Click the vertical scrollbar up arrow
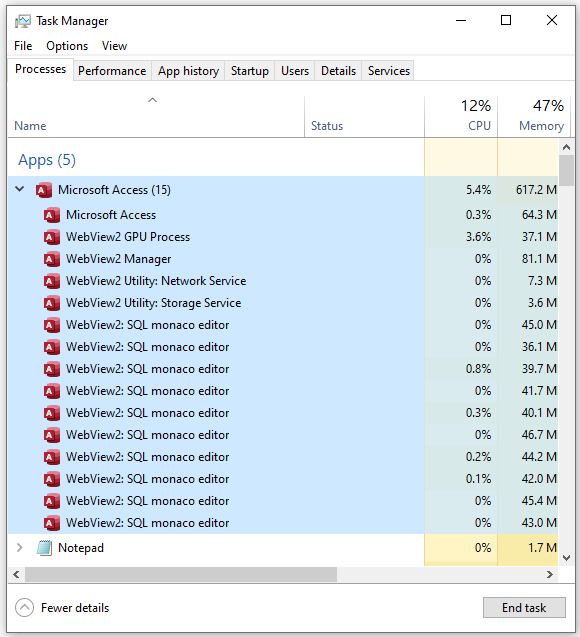580x637 pixels. point(567,147)
